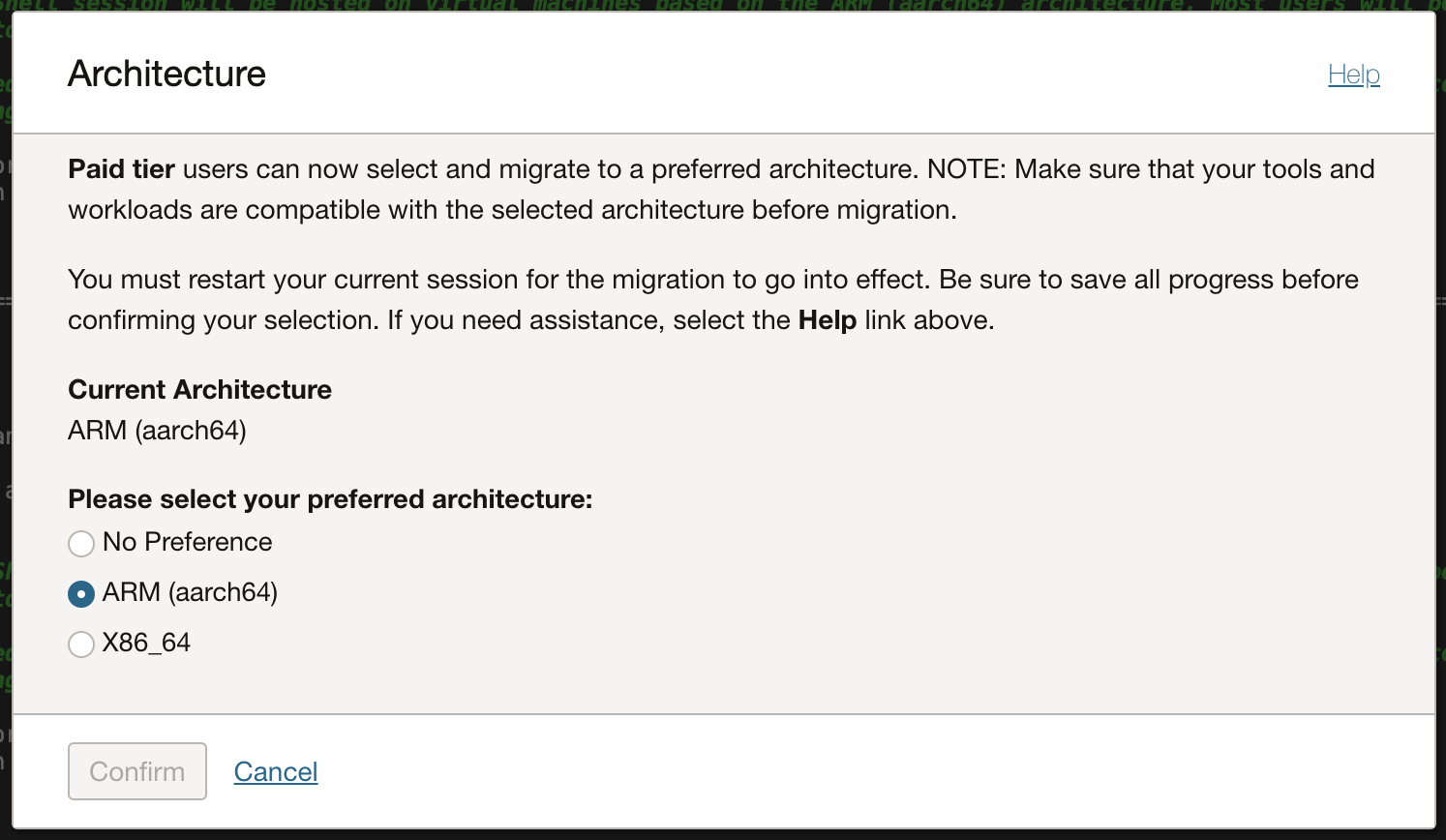Click the X86_64 option label

(x=146, y=644)
